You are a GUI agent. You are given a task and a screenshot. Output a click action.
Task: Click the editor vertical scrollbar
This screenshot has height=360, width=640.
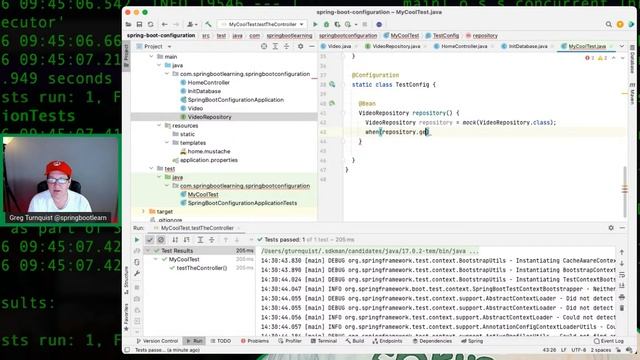624,191
